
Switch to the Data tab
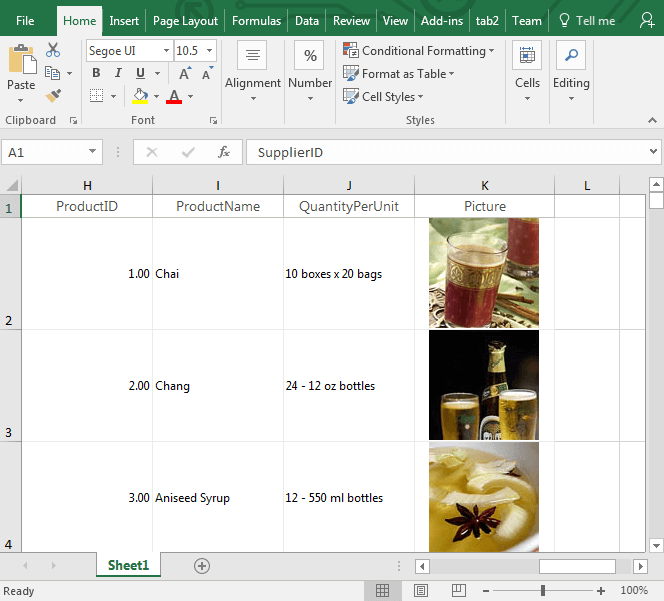coord(307,21)
